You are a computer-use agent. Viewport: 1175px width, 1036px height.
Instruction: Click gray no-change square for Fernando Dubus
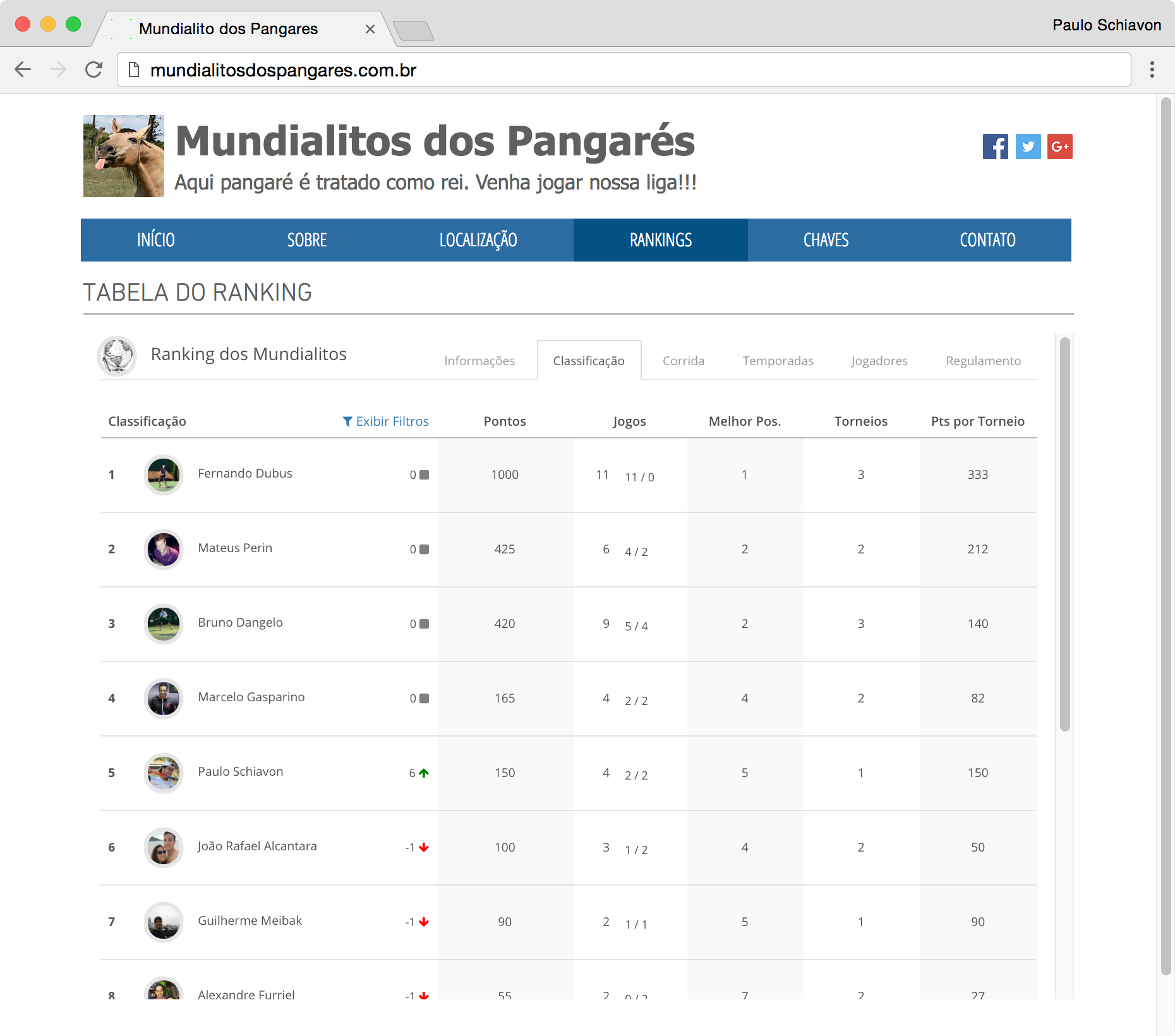425,474
